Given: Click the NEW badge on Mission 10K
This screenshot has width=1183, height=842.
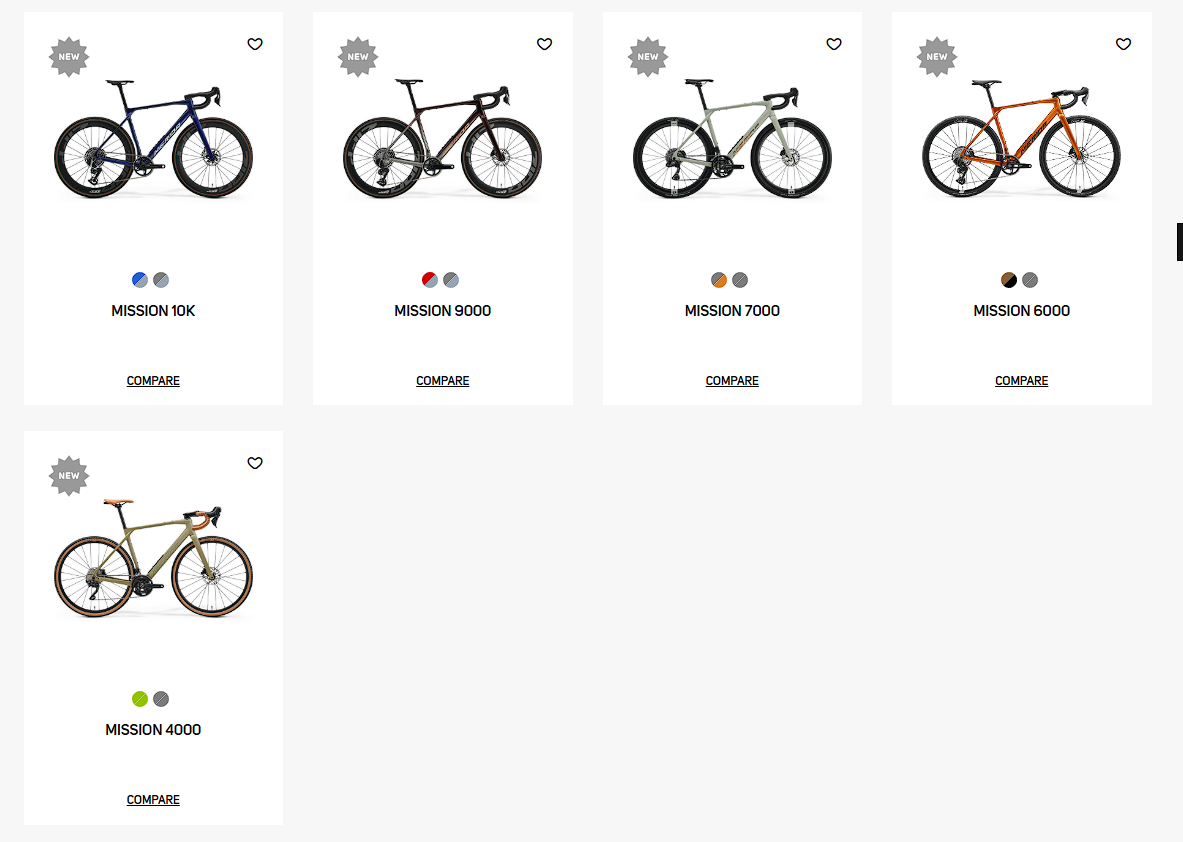Looking at the screenshot, I should [69, 57].
